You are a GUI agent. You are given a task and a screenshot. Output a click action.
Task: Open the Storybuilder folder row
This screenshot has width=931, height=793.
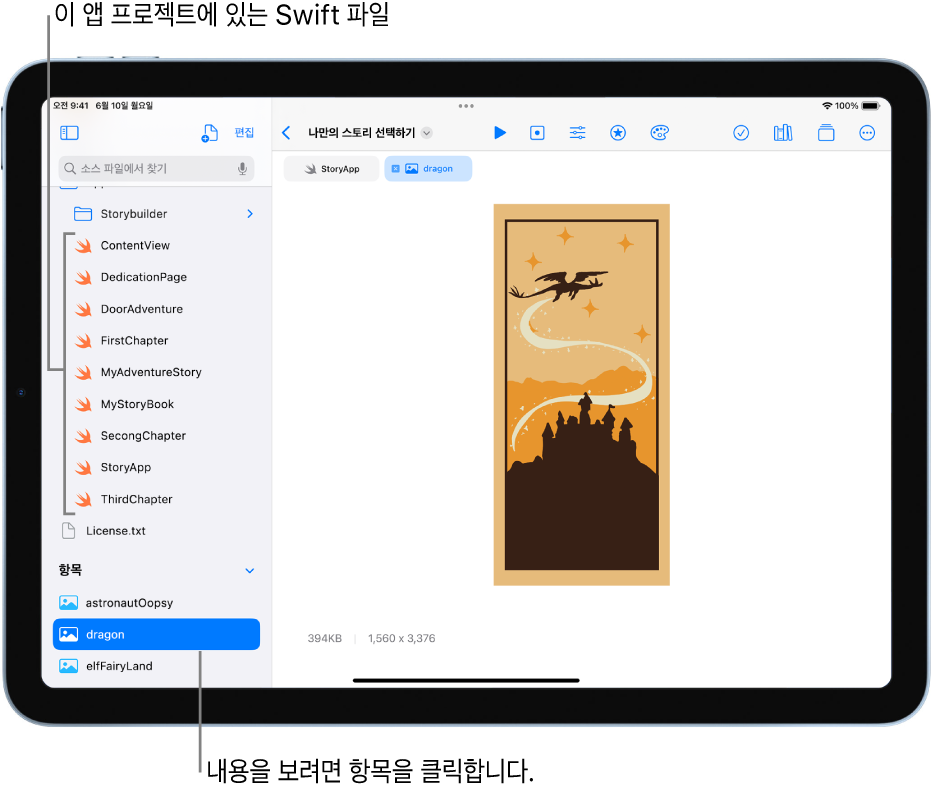tap(156, 214)
